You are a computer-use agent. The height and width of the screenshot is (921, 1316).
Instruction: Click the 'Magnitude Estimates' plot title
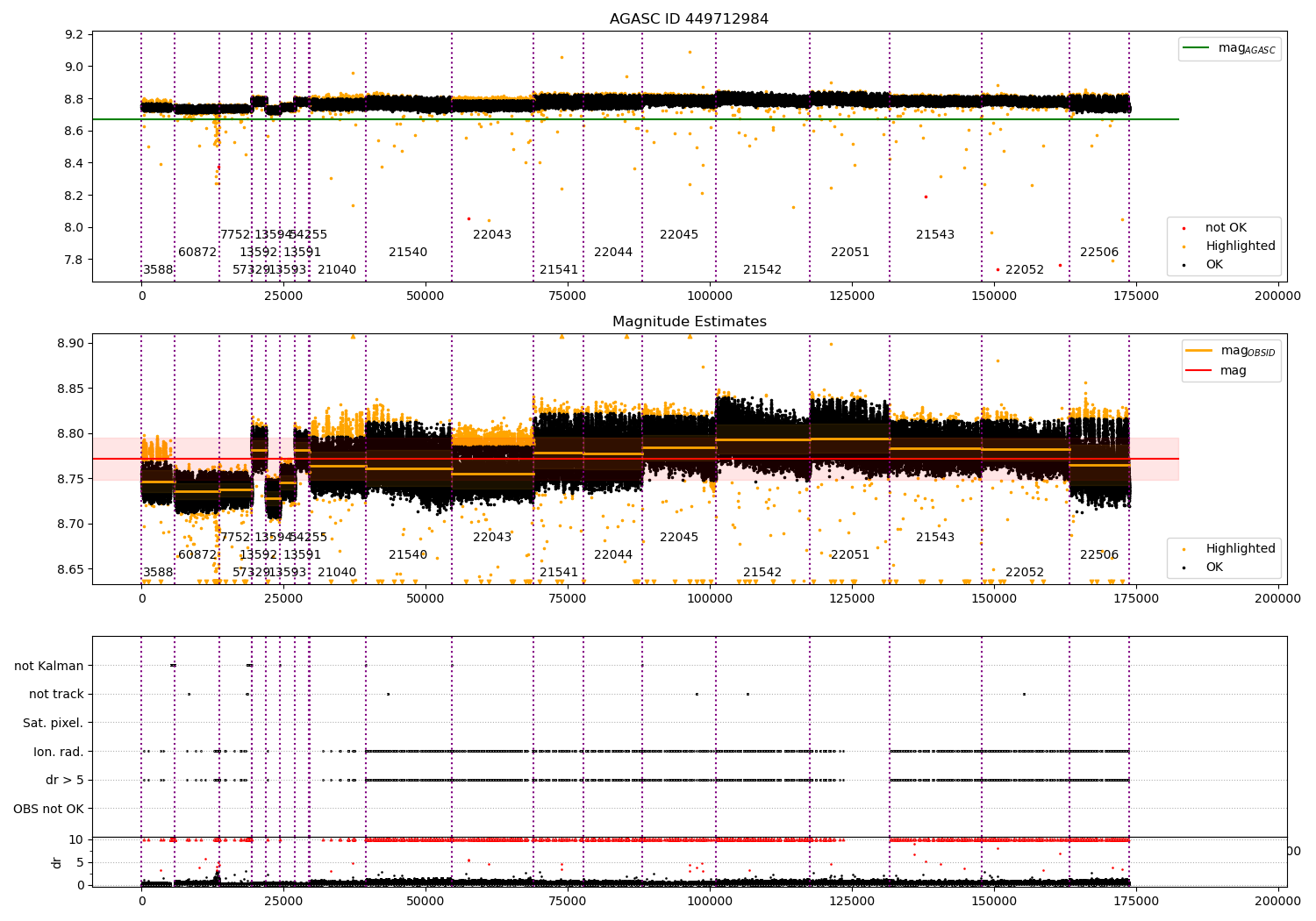(x=690, y=322)
